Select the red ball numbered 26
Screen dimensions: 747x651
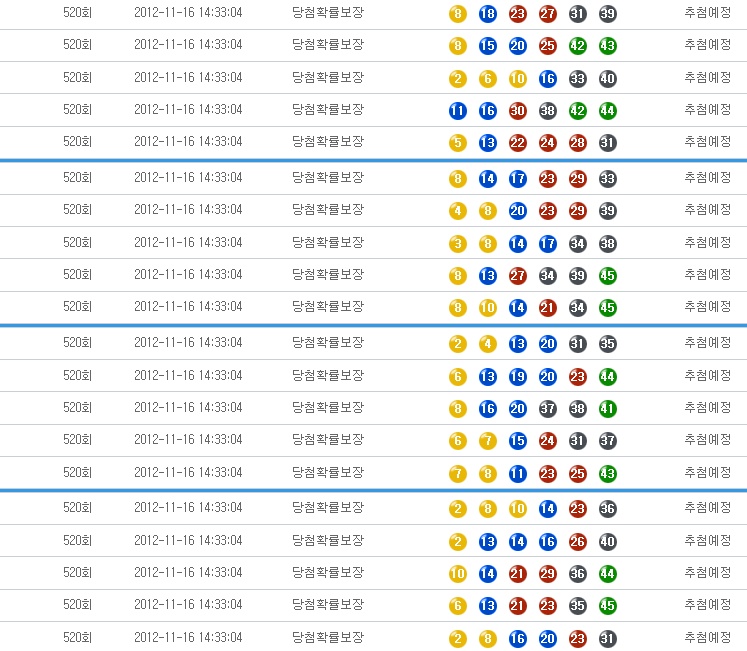click(x=578, y=542)
